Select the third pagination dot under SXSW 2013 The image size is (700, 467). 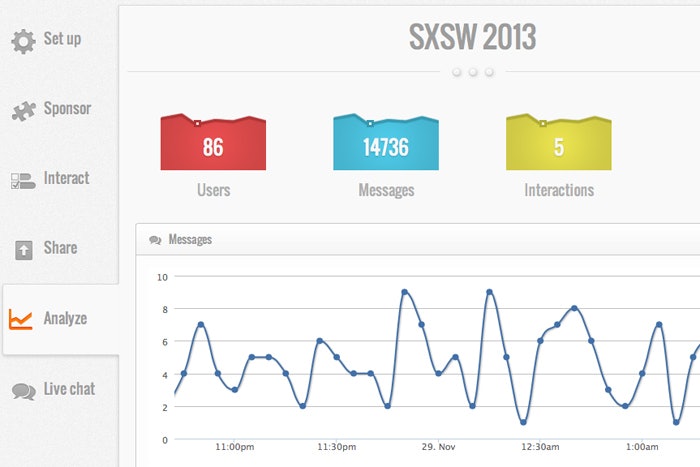click(489, 72)
